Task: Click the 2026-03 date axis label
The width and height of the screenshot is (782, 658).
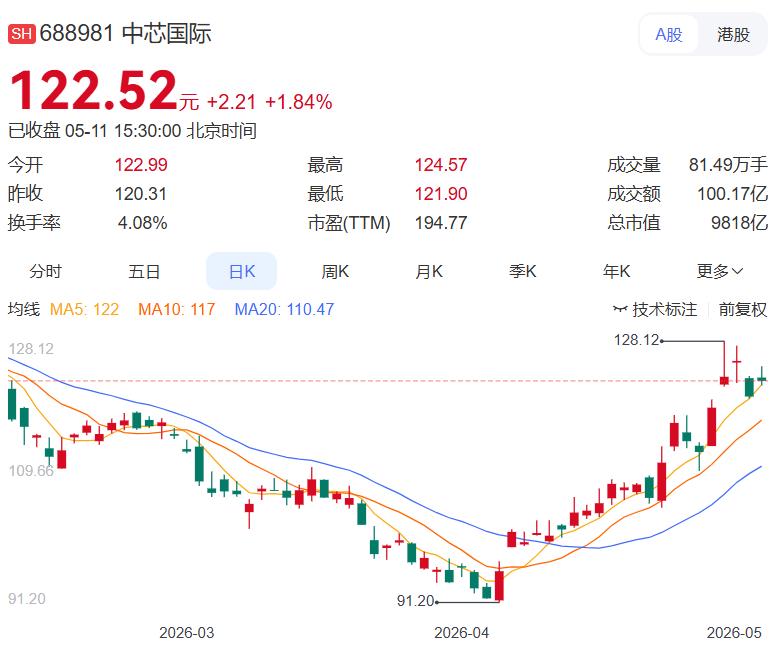Action: pyautogui.click(x=187, y=633)
